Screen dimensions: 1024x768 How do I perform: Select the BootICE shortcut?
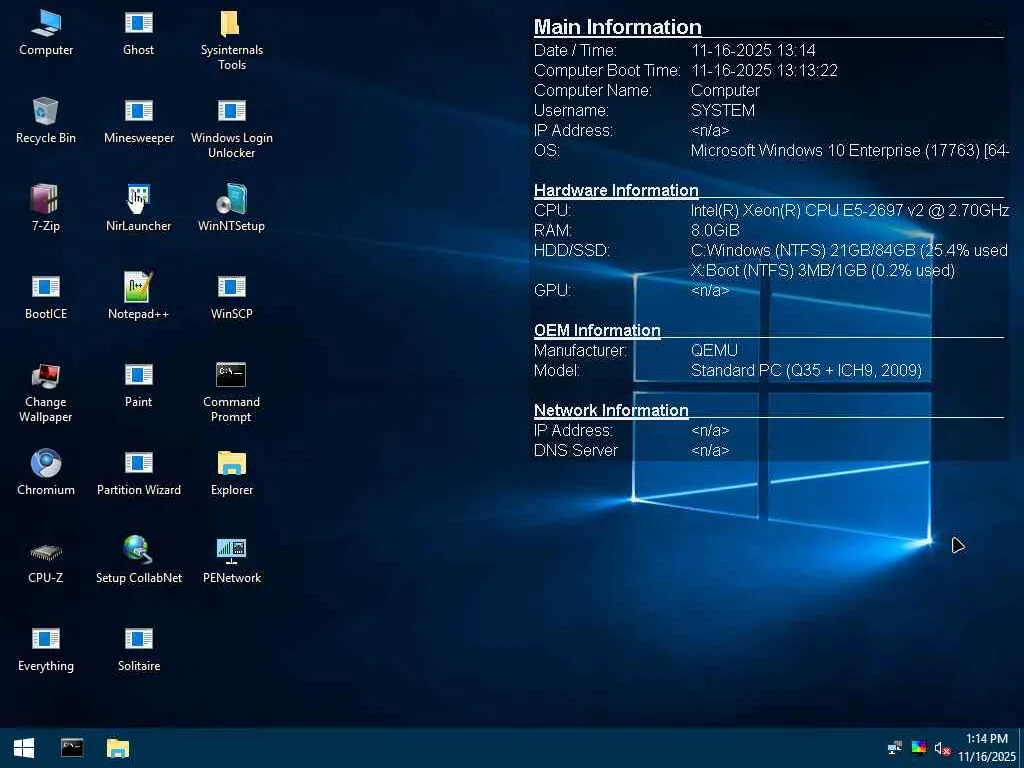click(x=46, y=297)
